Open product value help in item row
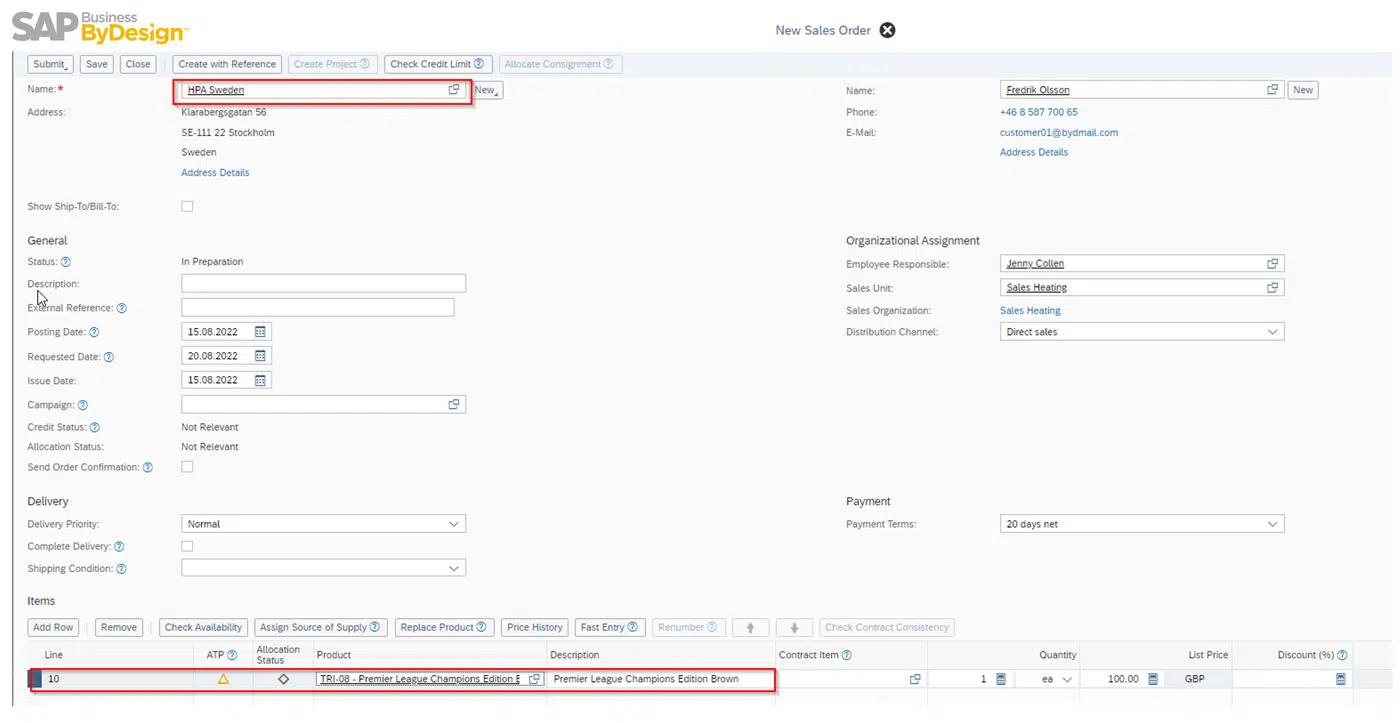This screenshot has width=1400, height=723. [534, 679]
